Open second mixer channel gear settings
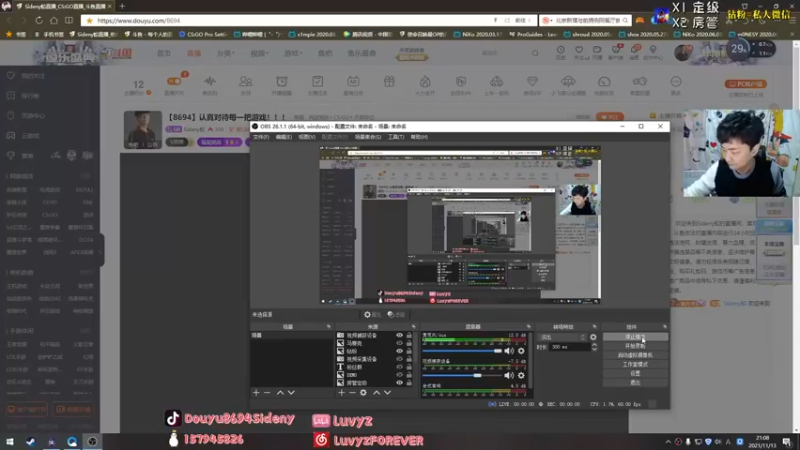The width and height of the screenshot is (800, 450). [x=521, y=376]
